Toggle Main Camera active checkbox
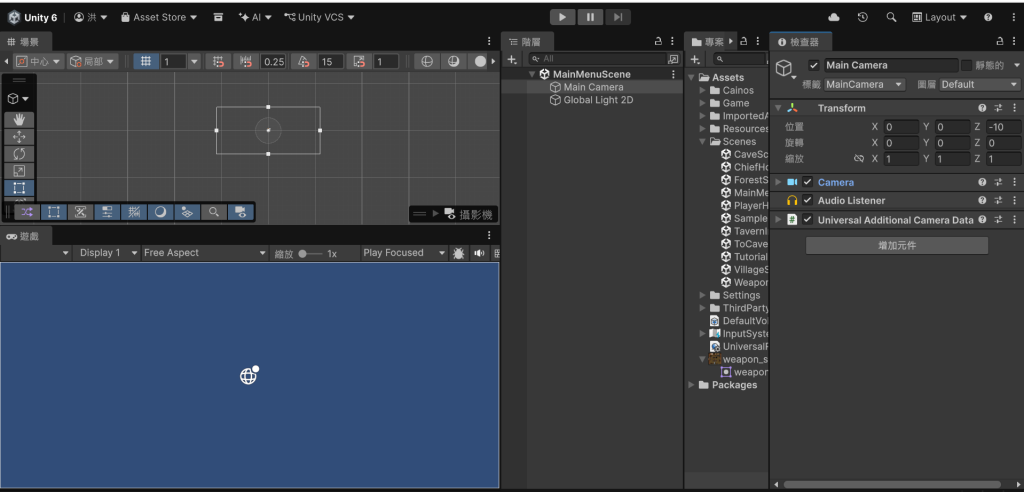1024x492 pixels. (813, 65)
